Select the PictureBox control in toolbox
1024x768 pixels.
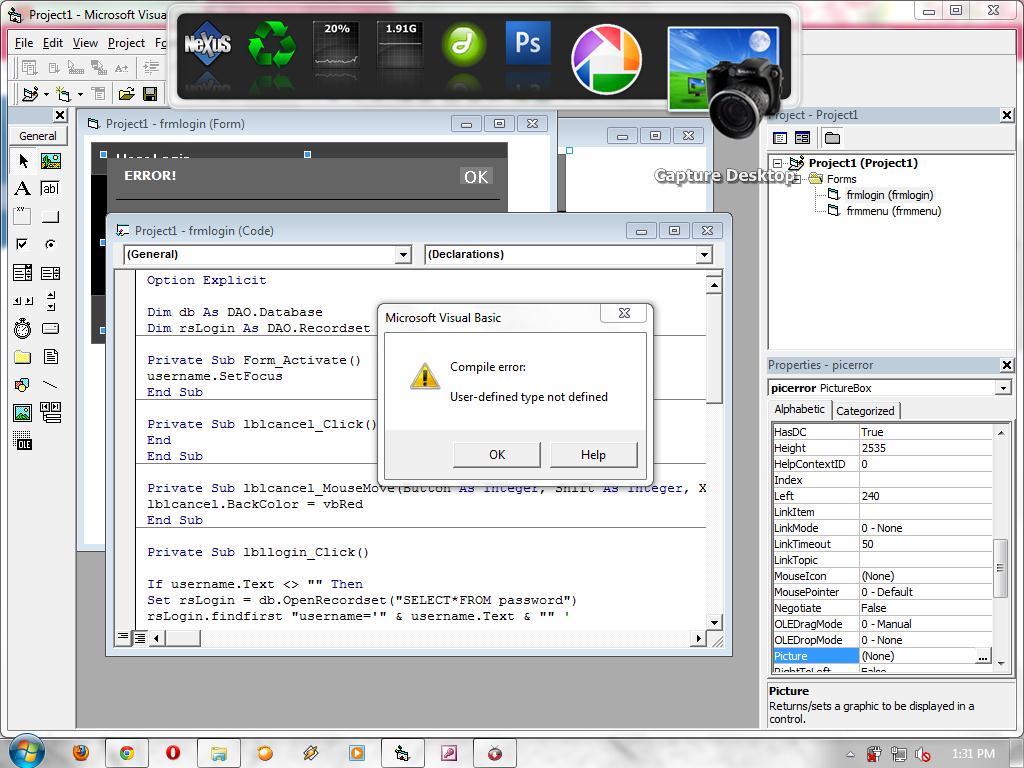tap(50, 161)
